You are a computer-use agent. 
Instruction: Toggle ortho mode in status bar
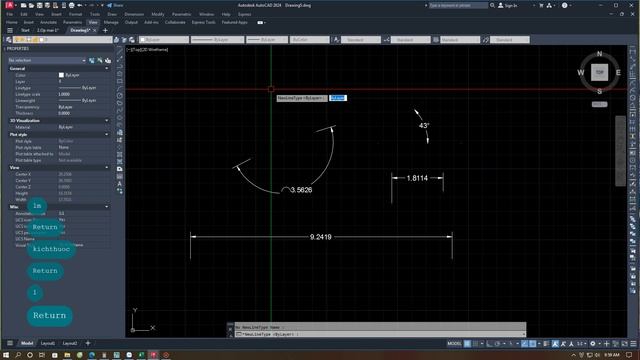point(489,344)
